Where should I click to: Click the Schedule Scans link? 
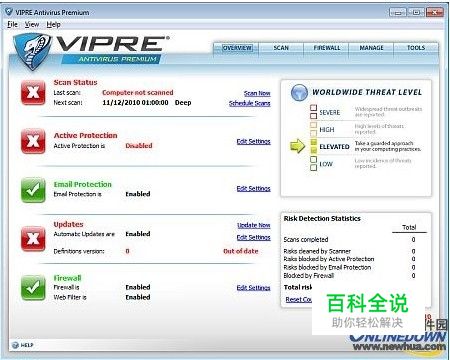point(250,103)
